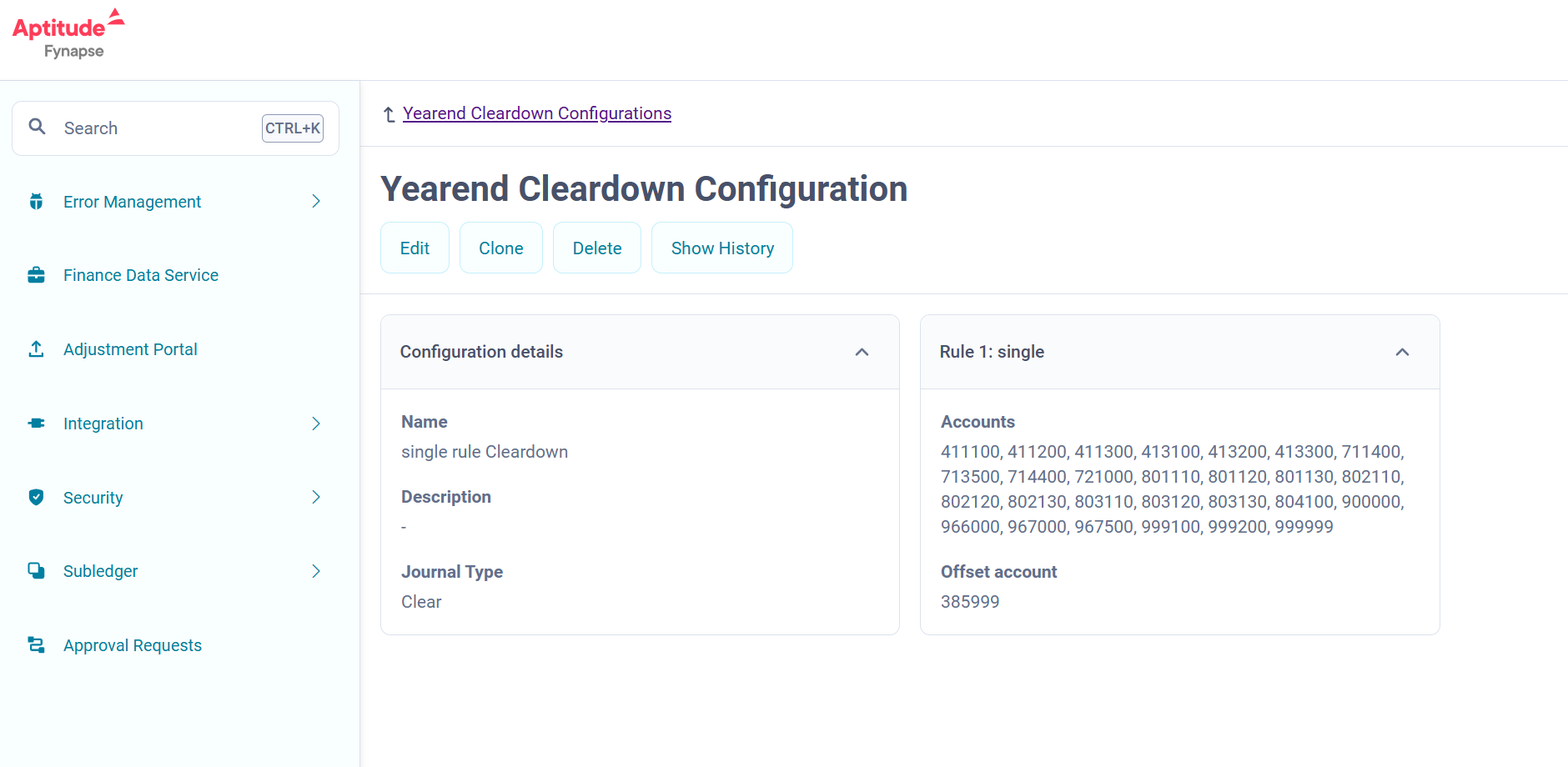The height and width of the screenshot is (767, 1568).
Task: Click the Approval Requests icon
Action: point(36,645)
